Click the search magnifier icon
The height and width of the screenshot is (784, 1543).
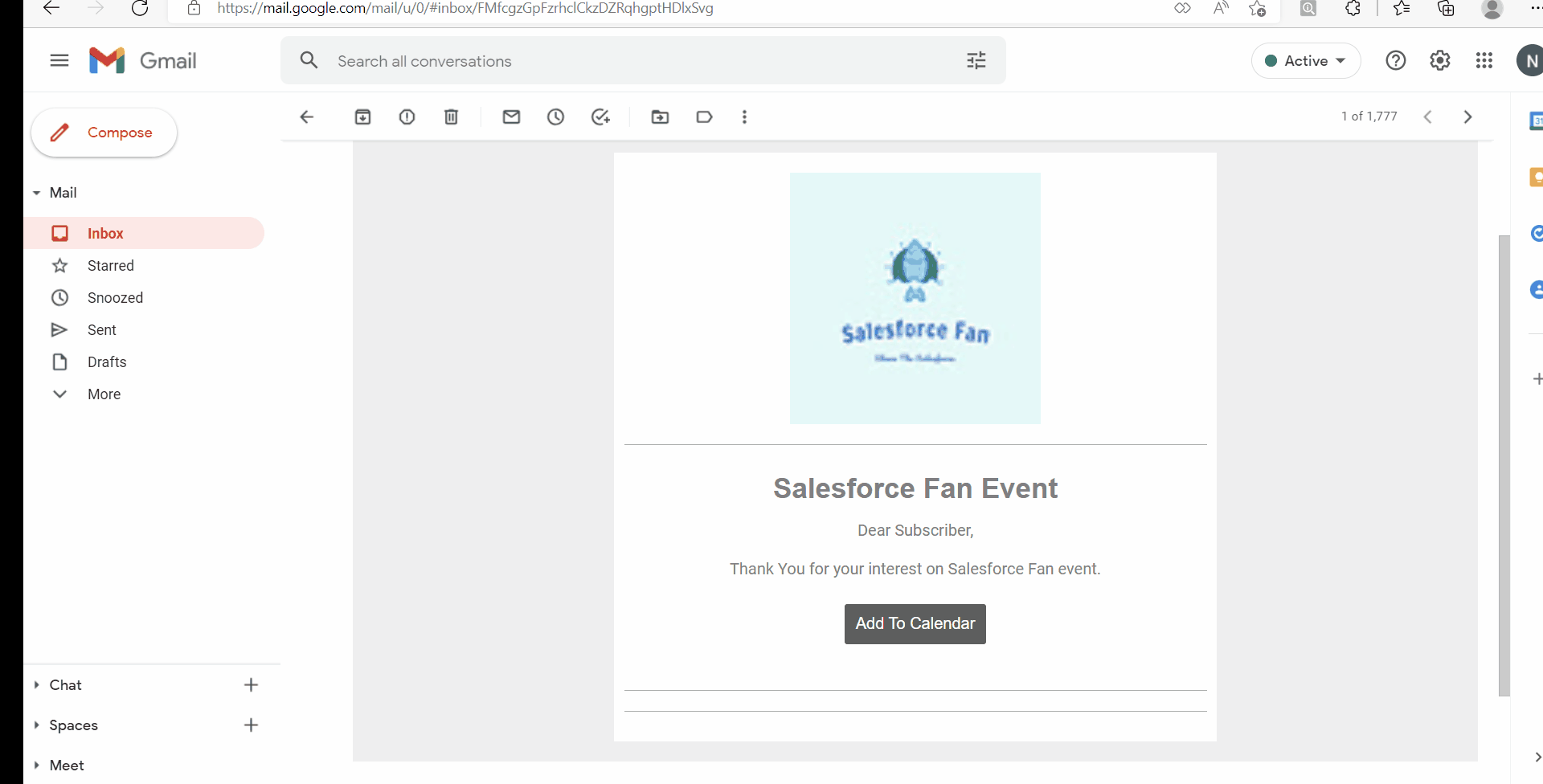click(309, 60)
